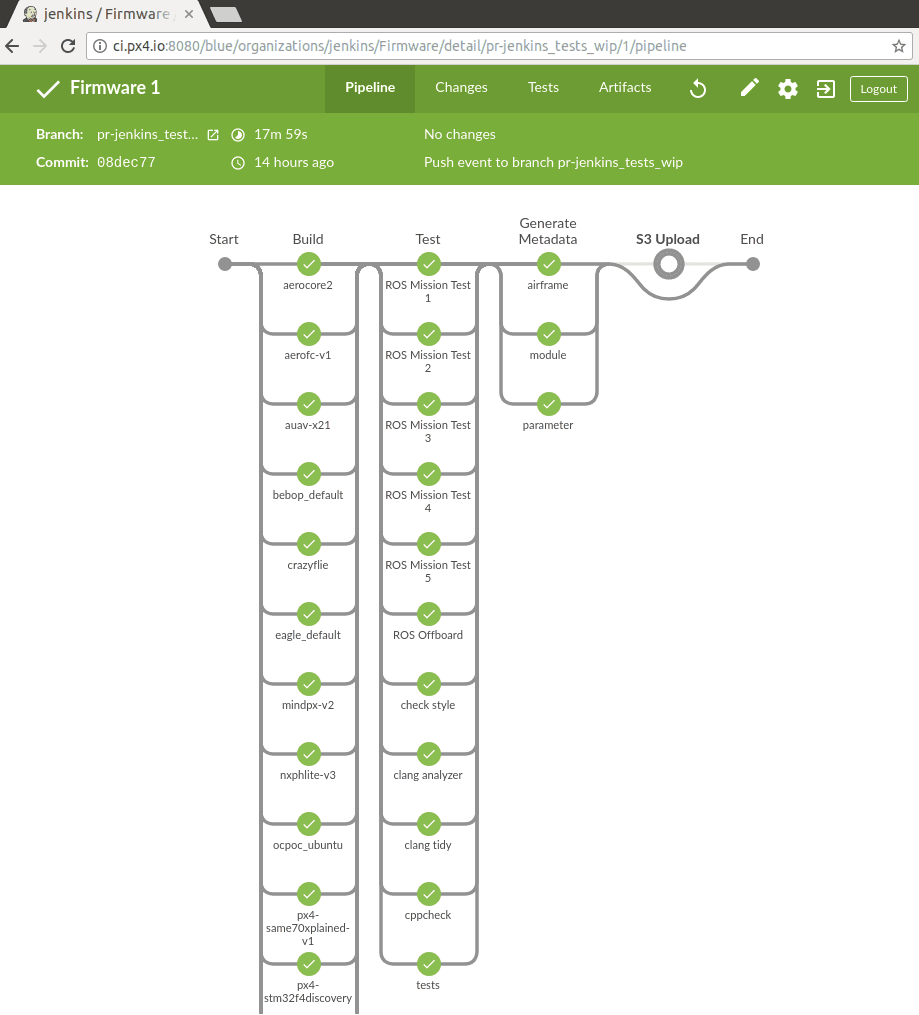Select the crazyflie build step node
919x1015 pixels.
308,544
